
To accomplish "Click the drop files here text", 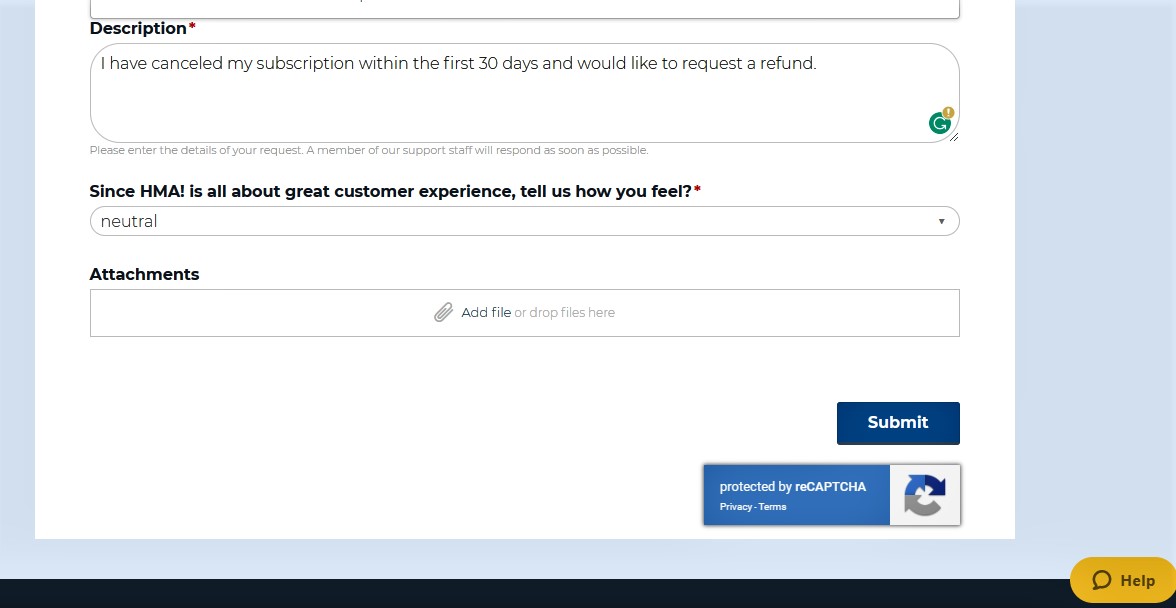I will point(564,313).
